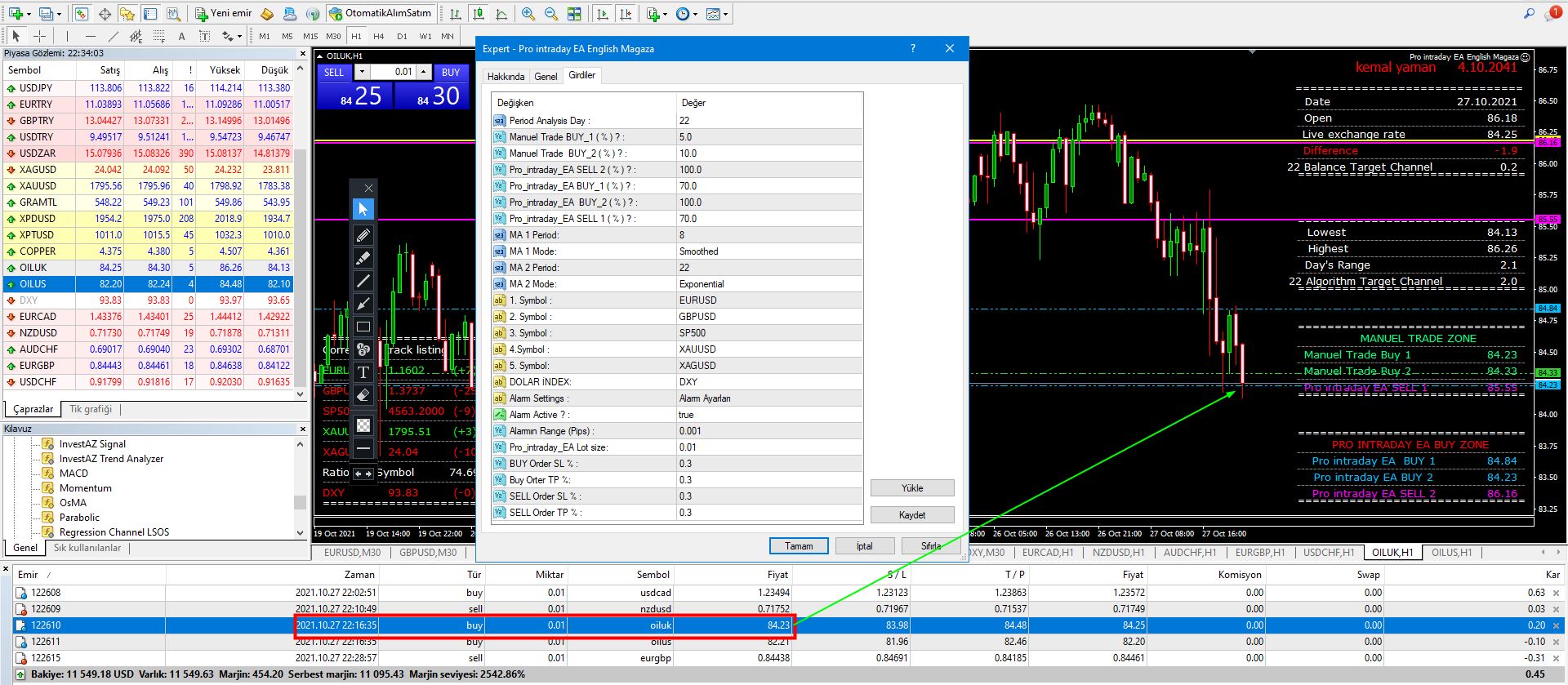1568x685 pixels.
Task: Open the Hakkında tab in Expert dialog
Action: click(506, 77)
